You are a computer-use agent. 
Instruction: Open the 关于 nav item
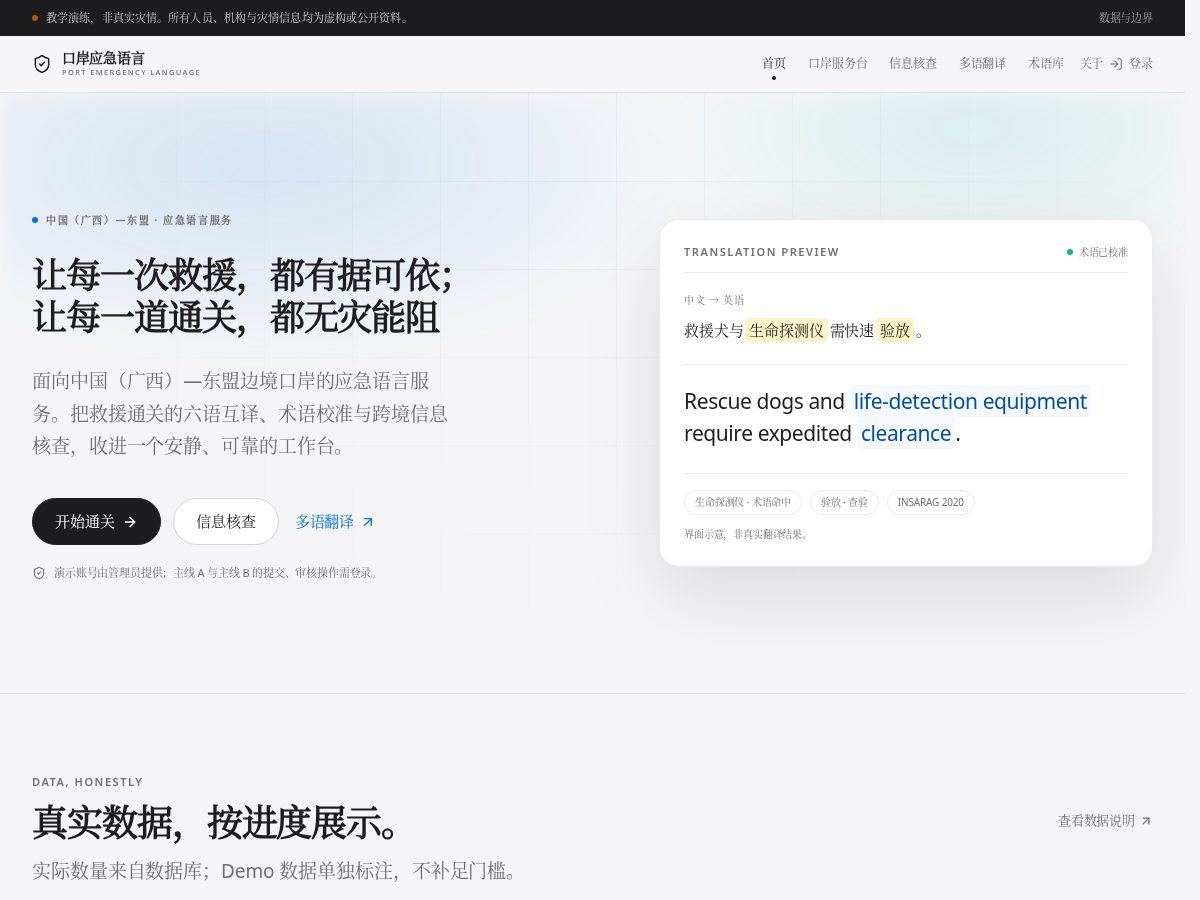click(1091, 63)
